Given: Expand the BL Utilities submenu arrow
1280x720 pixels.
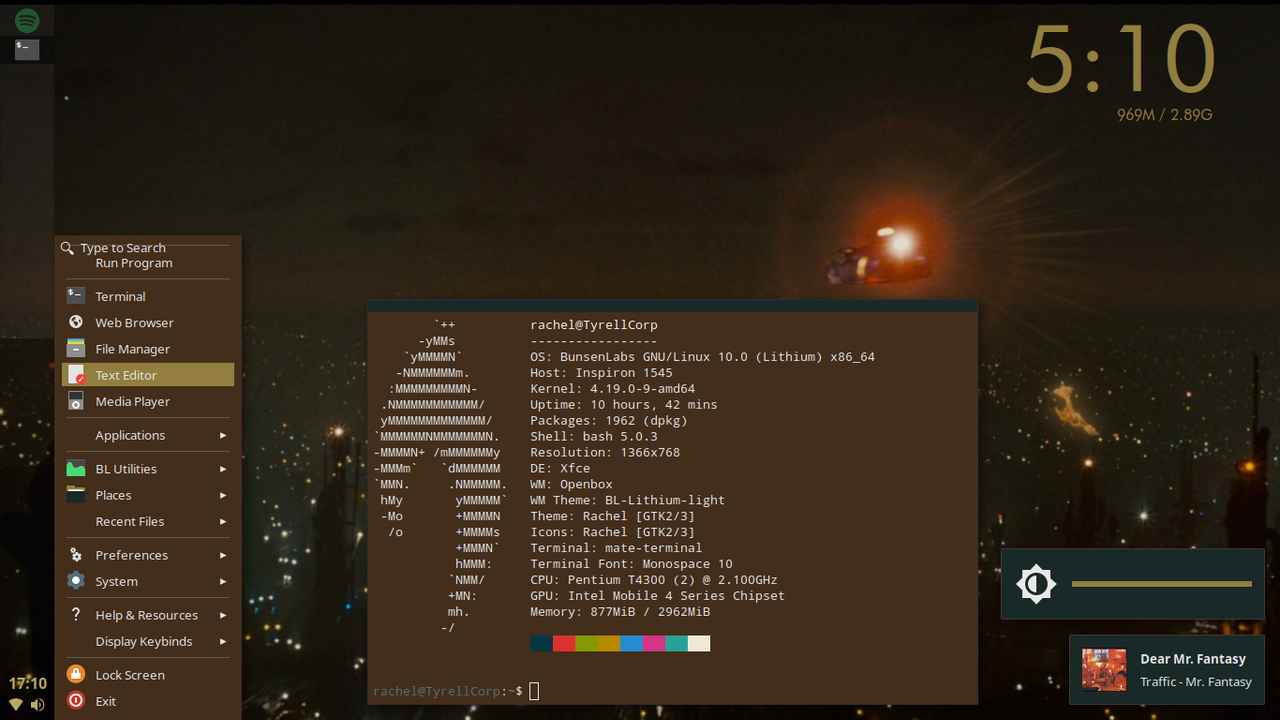Looking at the screenshot, I should (223, 469).
